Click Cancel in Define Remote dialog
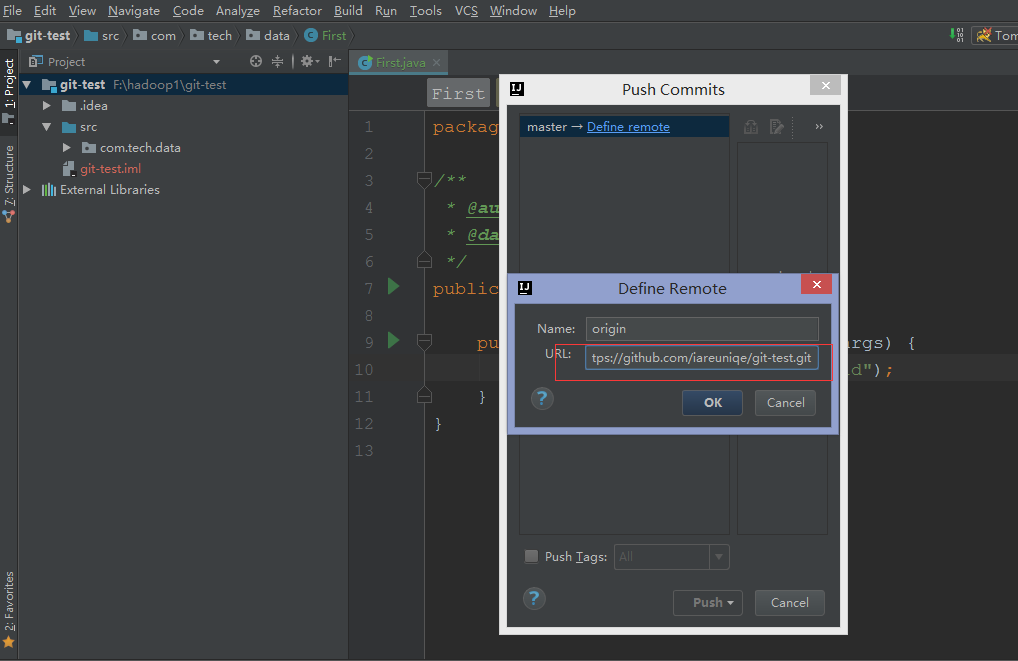 (786, 403)
